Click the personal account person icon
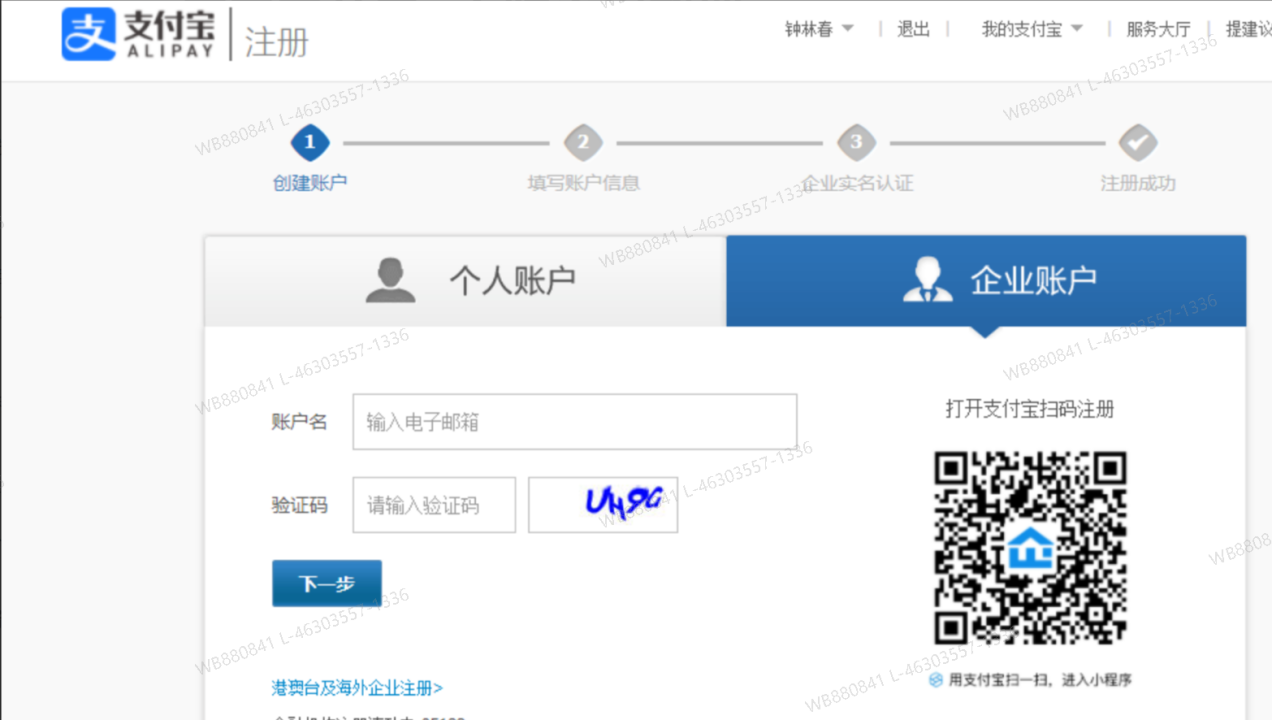The image size is (1272, 720). 390,280
